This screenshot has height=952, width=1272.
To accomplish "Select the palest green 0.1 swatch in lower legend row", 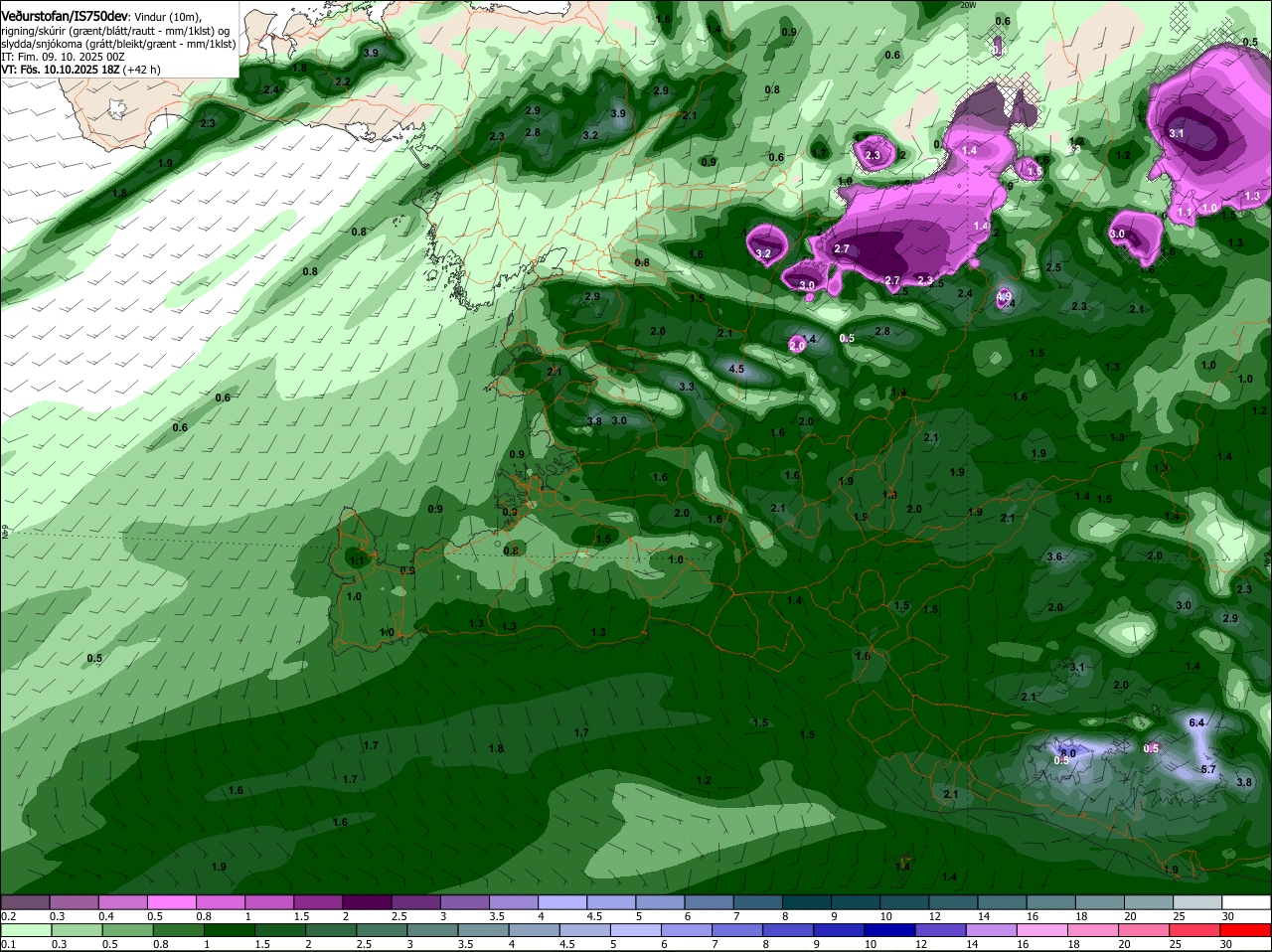I will tap(25, 930).
